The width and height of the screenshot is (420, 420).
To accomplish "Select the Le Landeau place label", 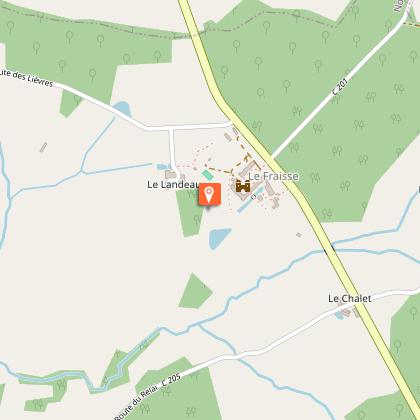I will pos(173,184).
